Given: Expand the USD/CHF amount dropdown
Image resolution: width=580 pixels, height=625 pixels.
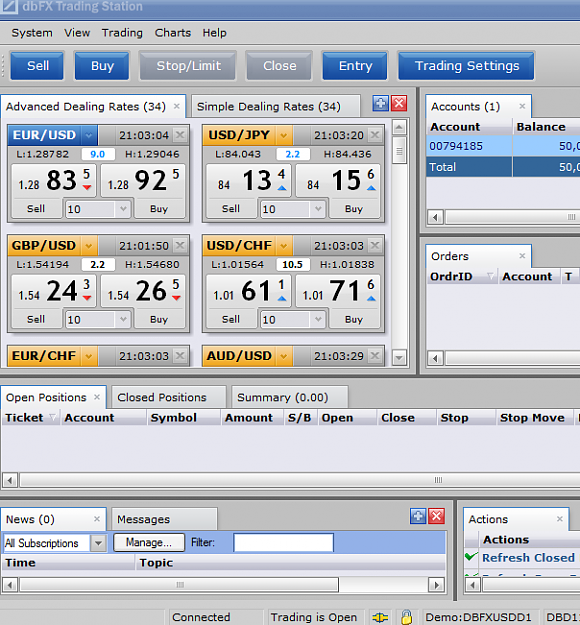Looking at the screenshot, I should click(x=318, y=319).
